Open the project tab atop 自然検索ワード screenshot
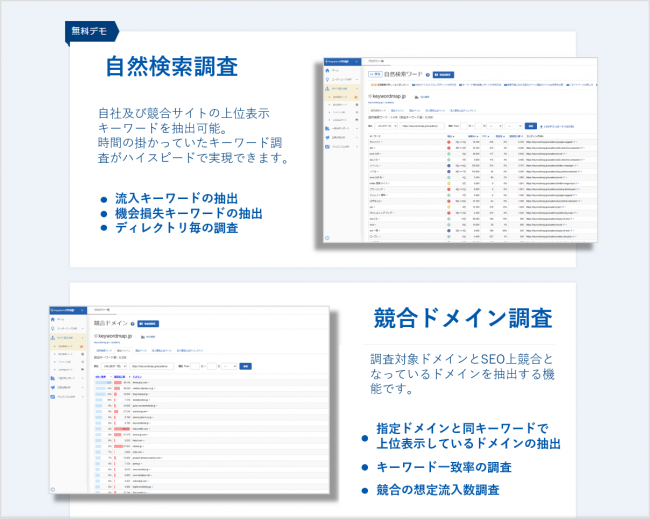 [376, 61]
